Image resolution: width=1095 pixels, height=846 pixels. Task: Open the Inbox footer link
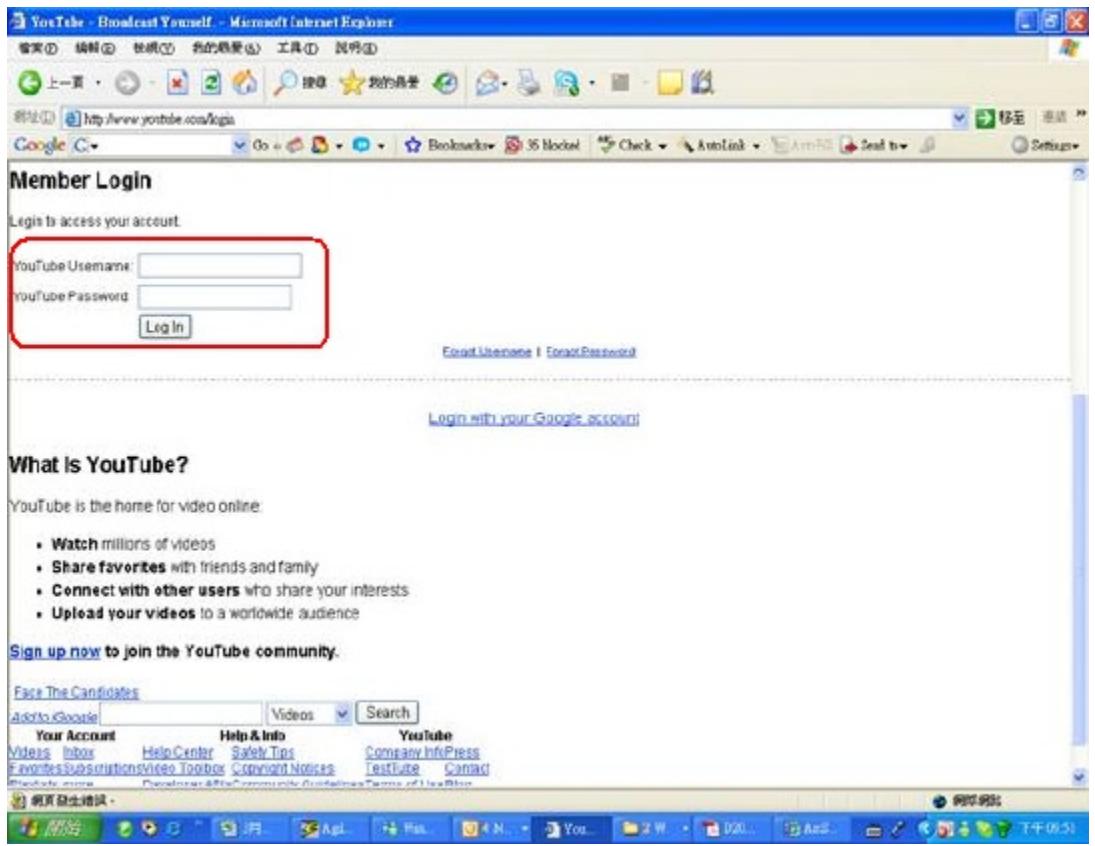pos(78,752)
